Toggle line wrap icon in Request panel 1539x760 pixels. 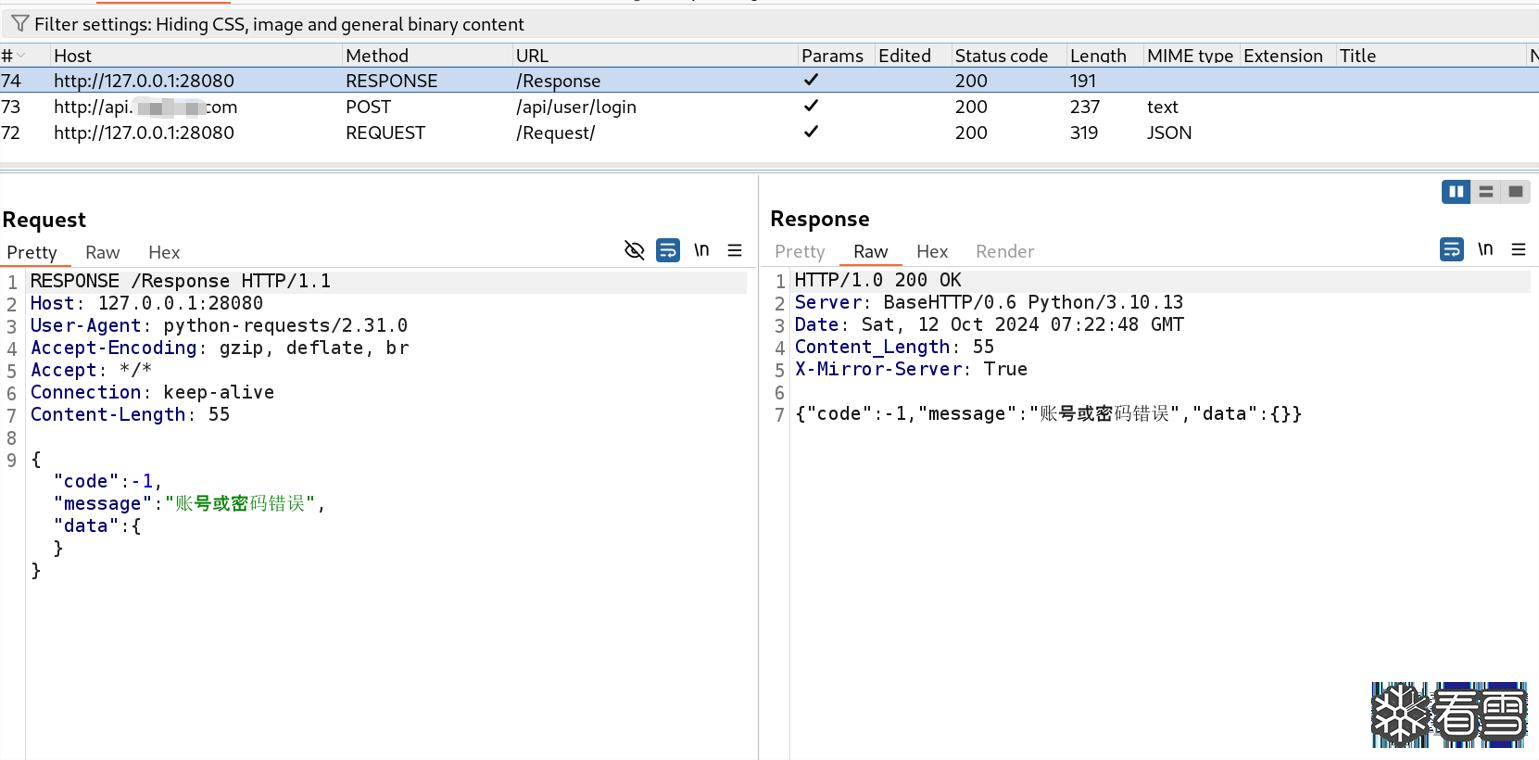(668, 250)
